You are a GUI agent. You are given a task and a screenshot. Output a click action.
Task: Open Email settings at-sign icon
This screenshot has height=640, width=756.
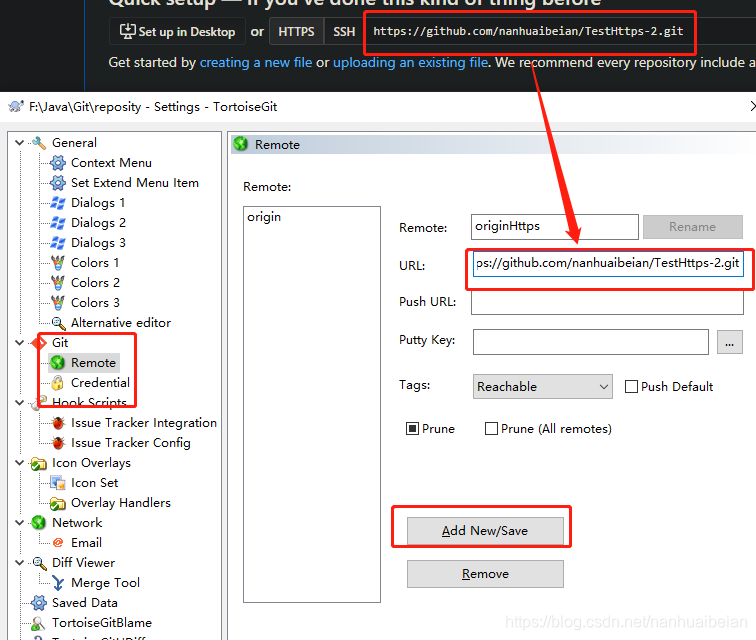tap(58, 543)
